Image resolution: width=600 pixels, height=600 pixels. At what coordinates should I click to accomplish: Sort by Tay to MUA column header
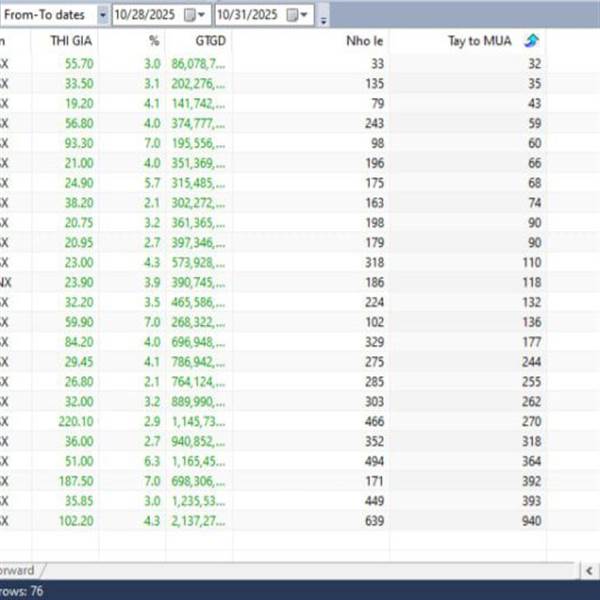(x=479, y=41)
